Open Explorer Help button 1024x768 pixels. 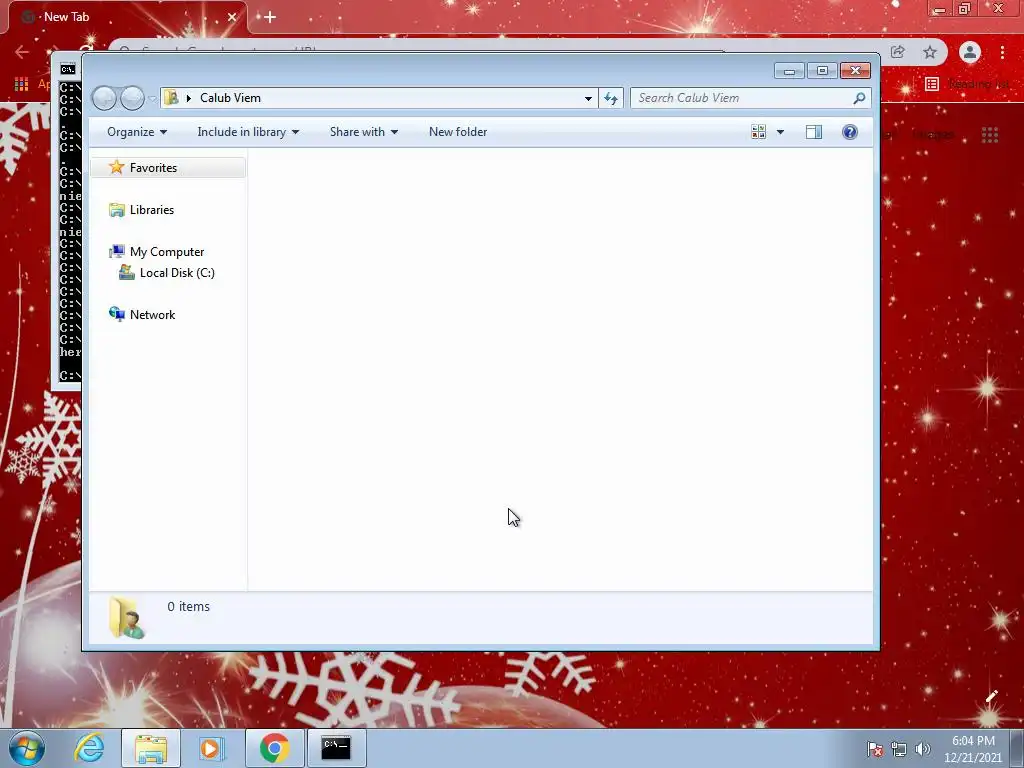click(850, 132)
